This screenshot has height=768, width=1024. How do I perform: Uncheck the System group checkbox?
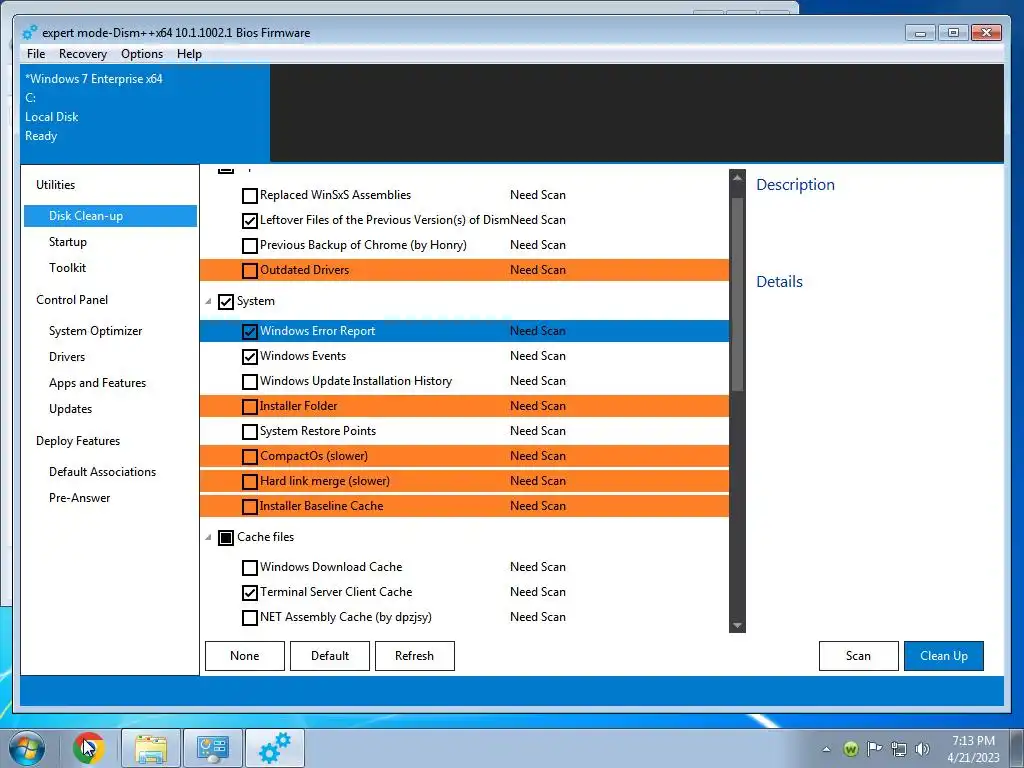226,302
